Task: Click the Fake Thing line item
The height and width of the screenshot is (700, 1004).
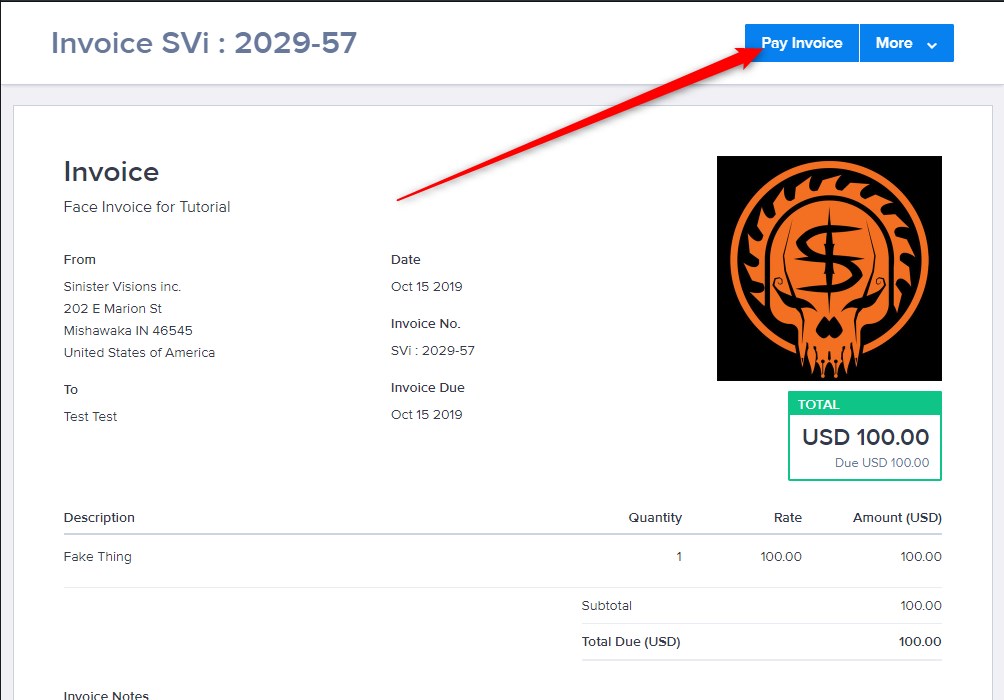Action: coord(97,557)
